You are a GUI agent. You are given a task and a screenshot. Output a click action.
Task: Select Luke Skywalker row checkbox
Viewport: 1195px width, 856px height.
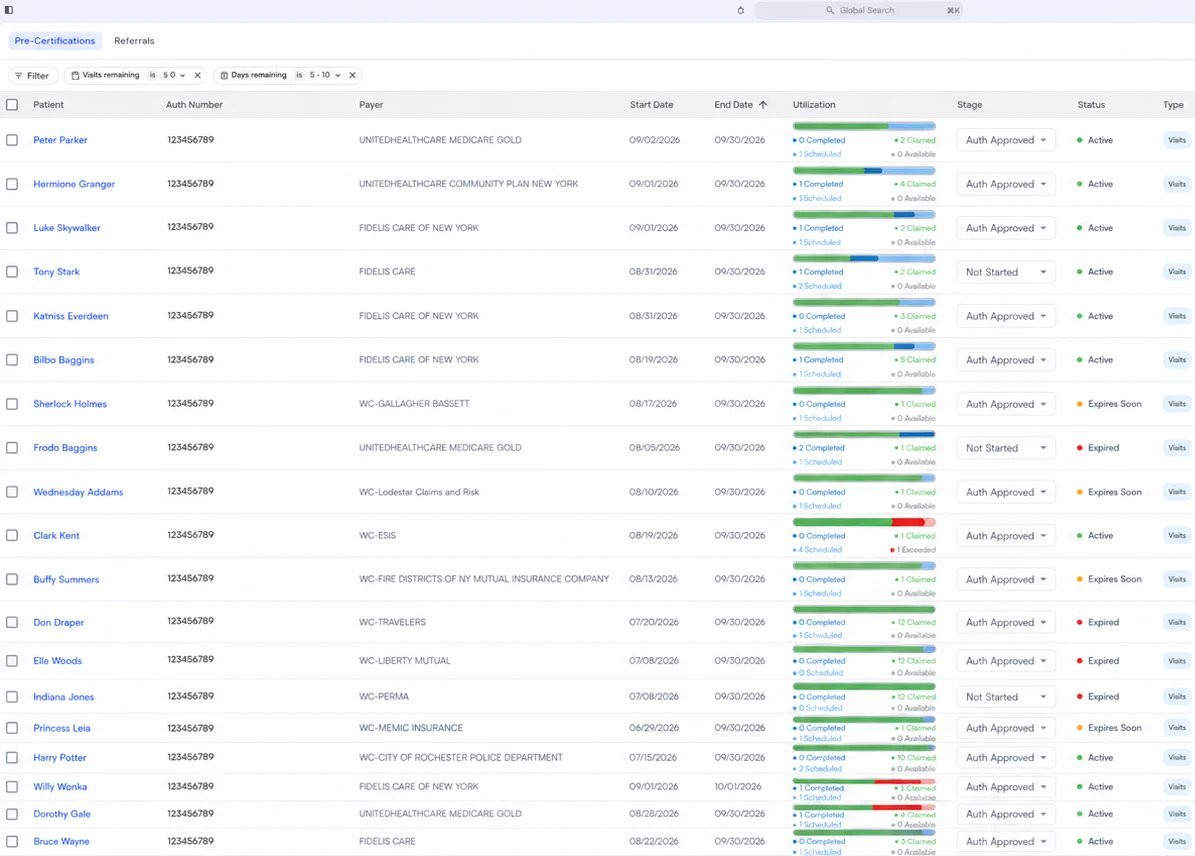click(x=12, y=228)
